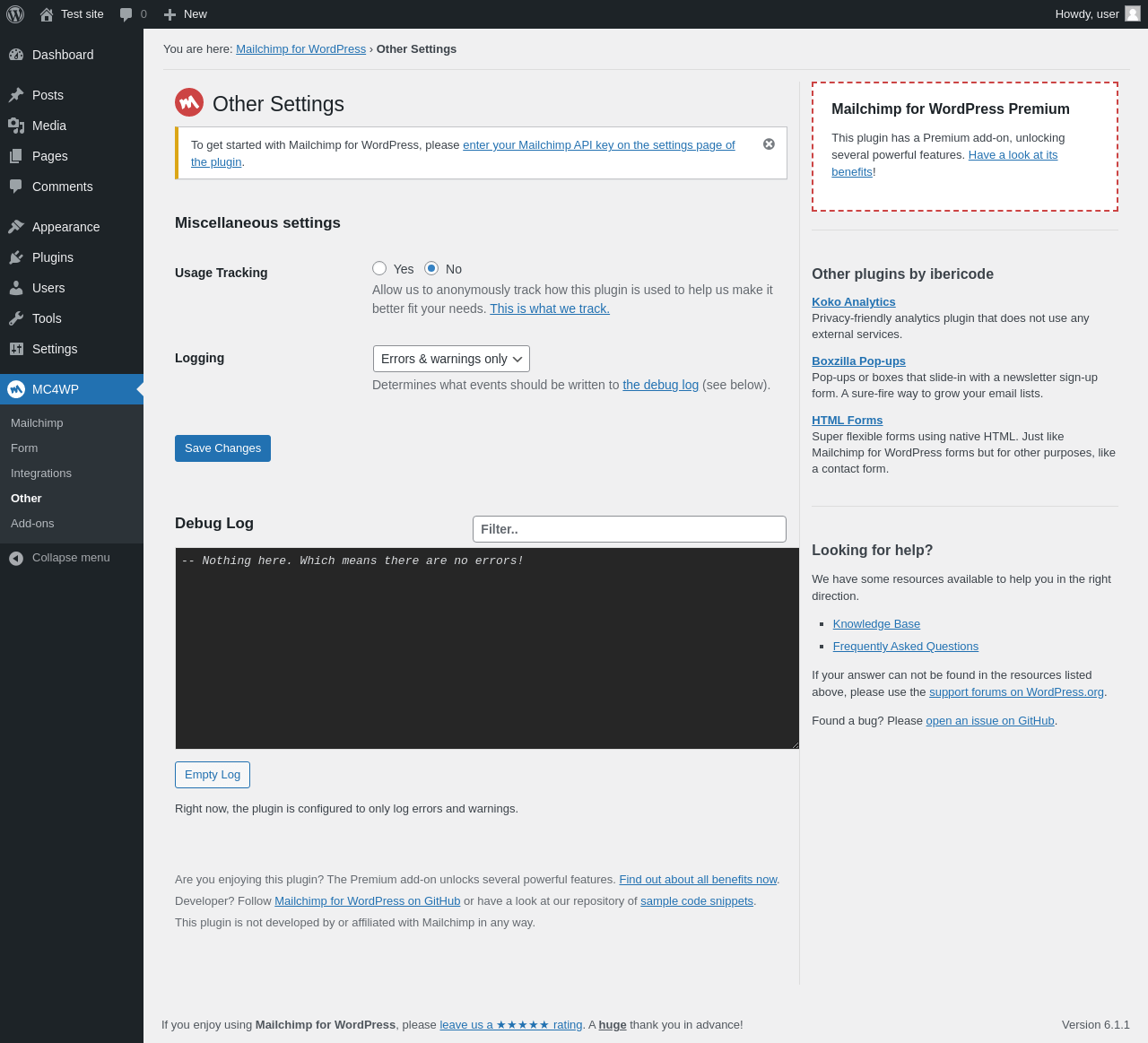Dismiss the API key notice
Screen dimensions: 1148x1043
[x=769, y=144]
